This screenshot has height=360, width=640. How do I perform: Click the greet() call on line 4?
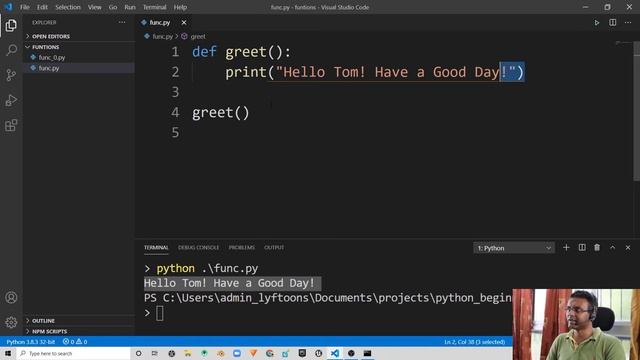click(220, 113)
